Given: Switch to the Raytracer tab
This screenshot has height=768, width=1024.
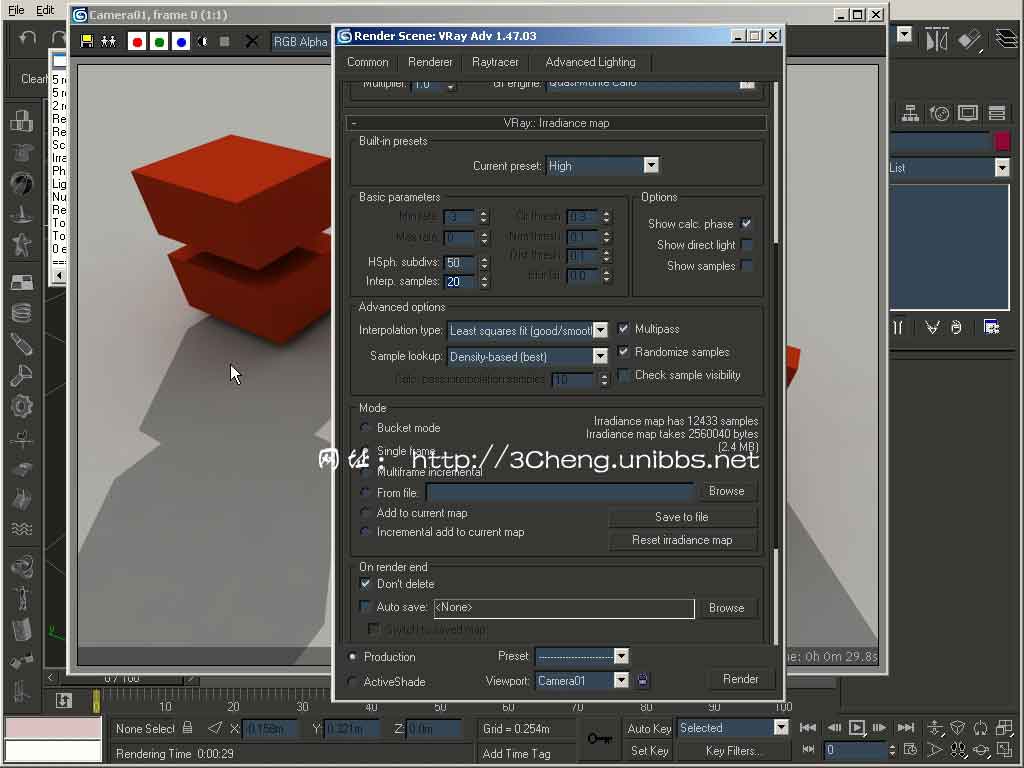Looking at the screenshot, I should [495, 62].
